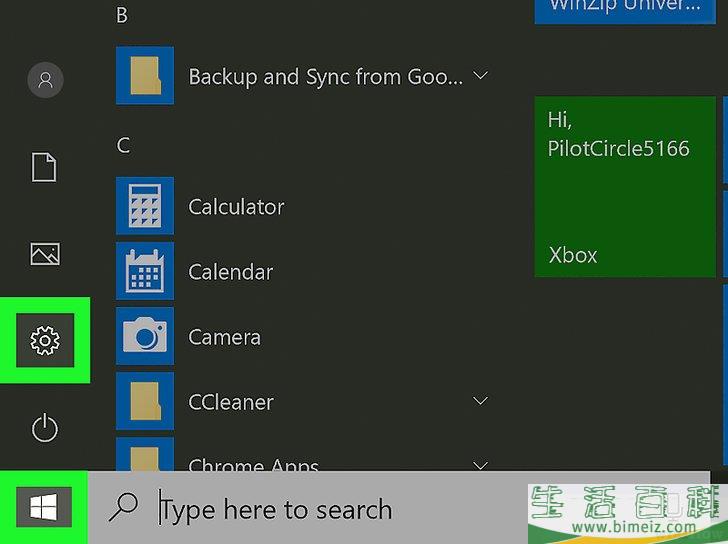The image size is (728, 544).
Task: Launch Calendar from its icon
Action: [x=145, y=271]
